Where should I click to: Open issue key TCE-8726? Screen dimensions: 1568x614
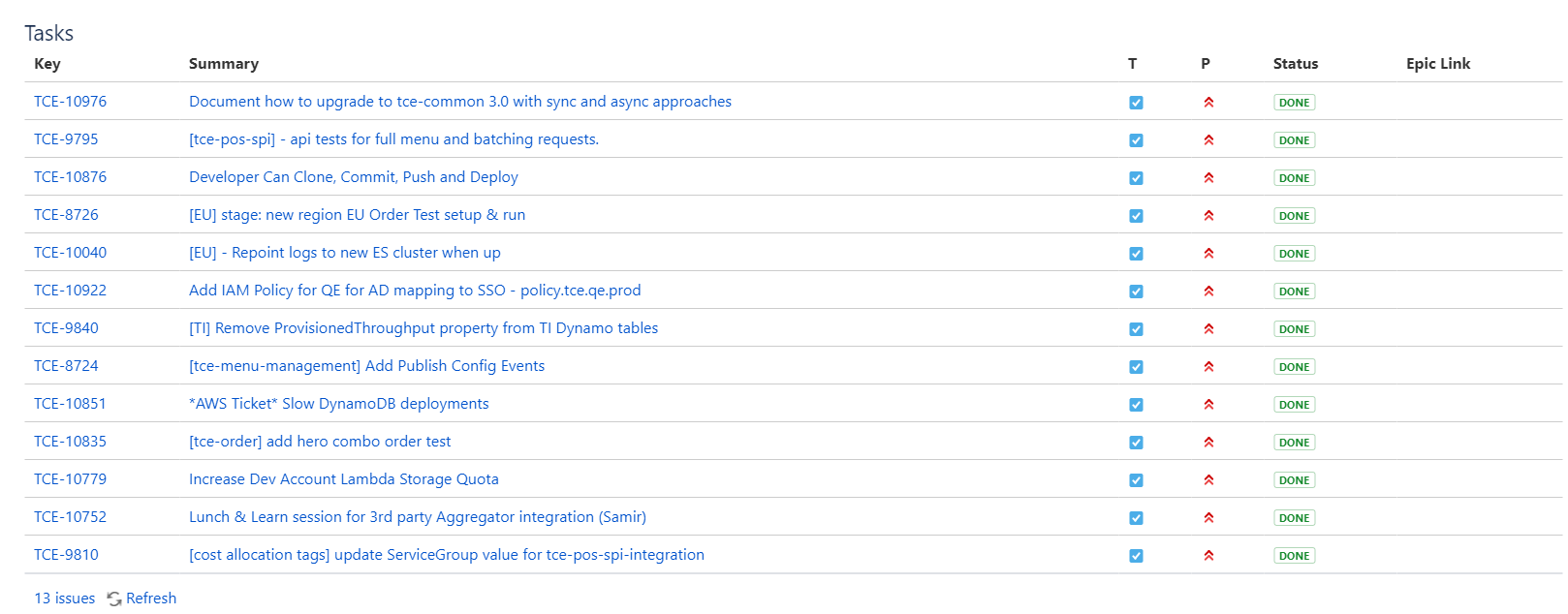(x=66, y=215)
